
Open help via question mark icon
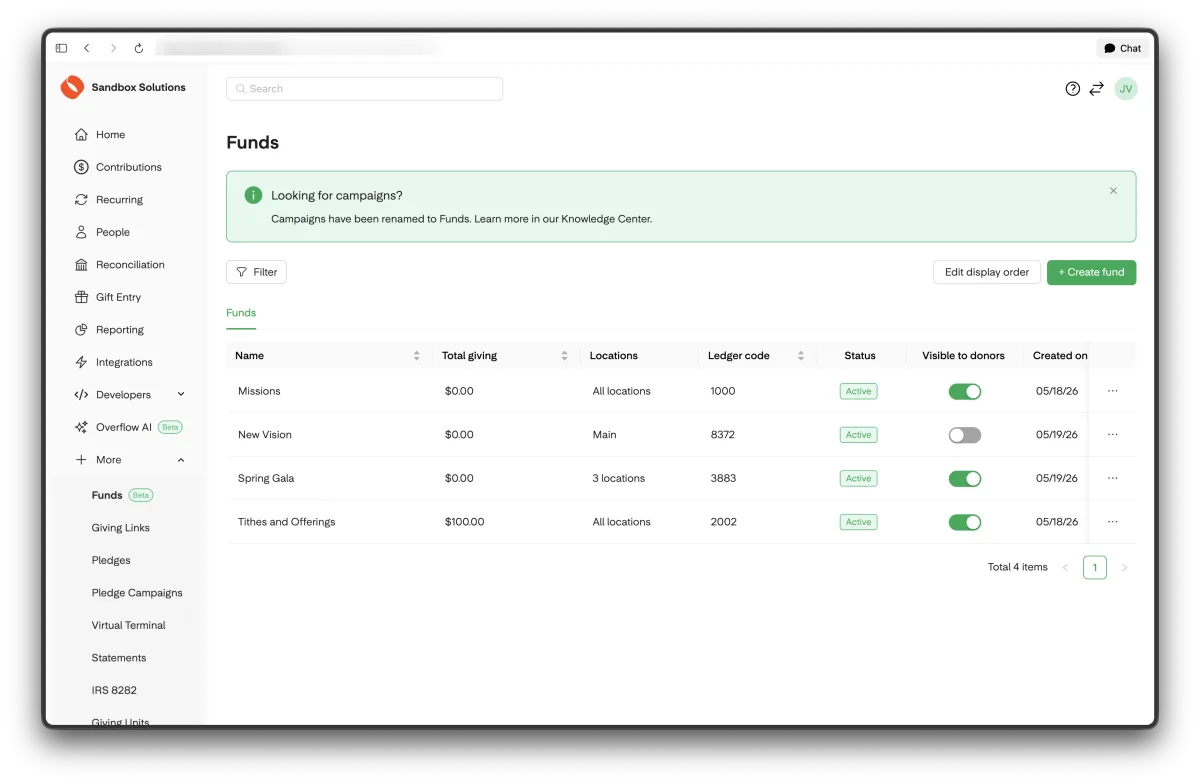coord(1073,89)
